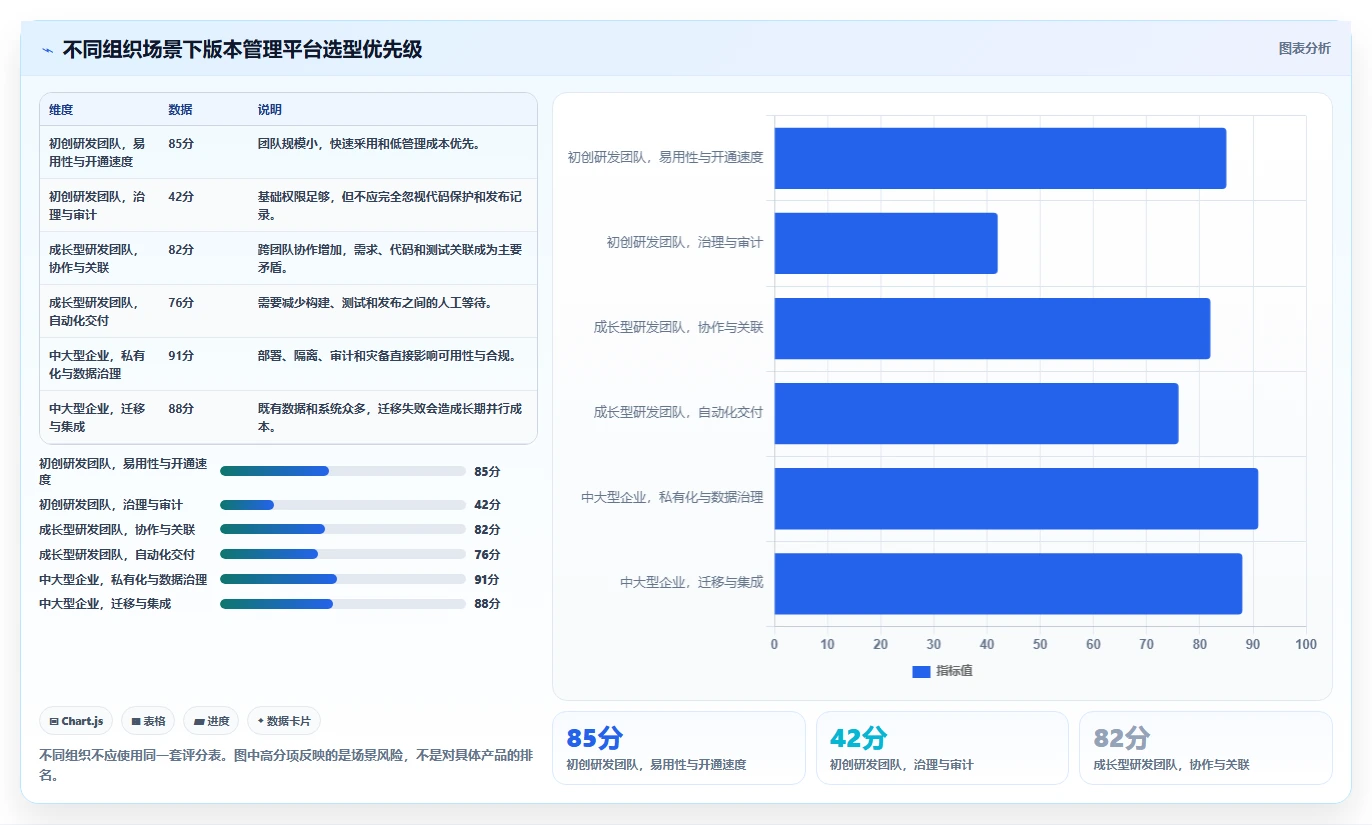This screenshot has height=825, width=1372.
Task: Click the 91分 value beside the progress bars
Action: tap(487, 579)
